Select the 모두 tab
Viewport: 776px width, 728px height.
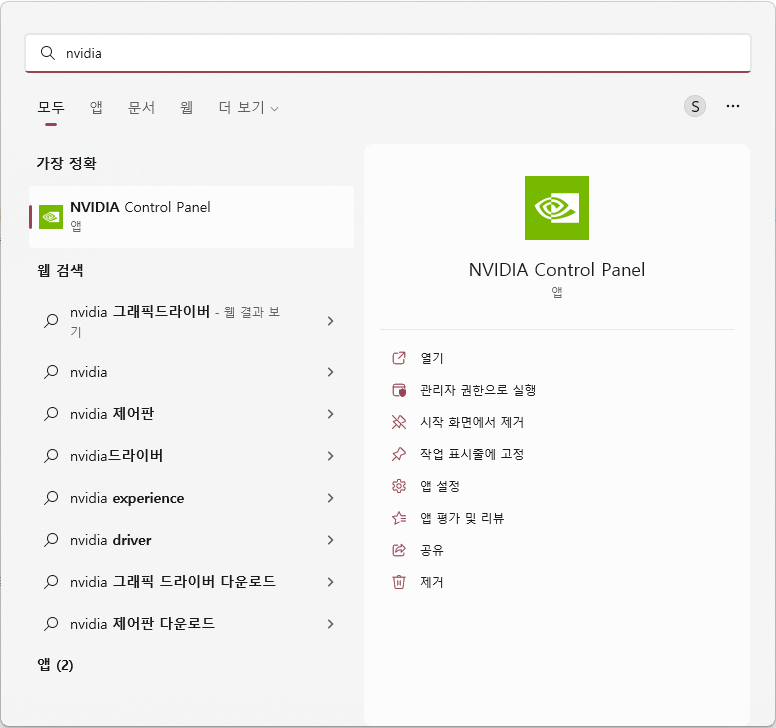click(51, 107)
